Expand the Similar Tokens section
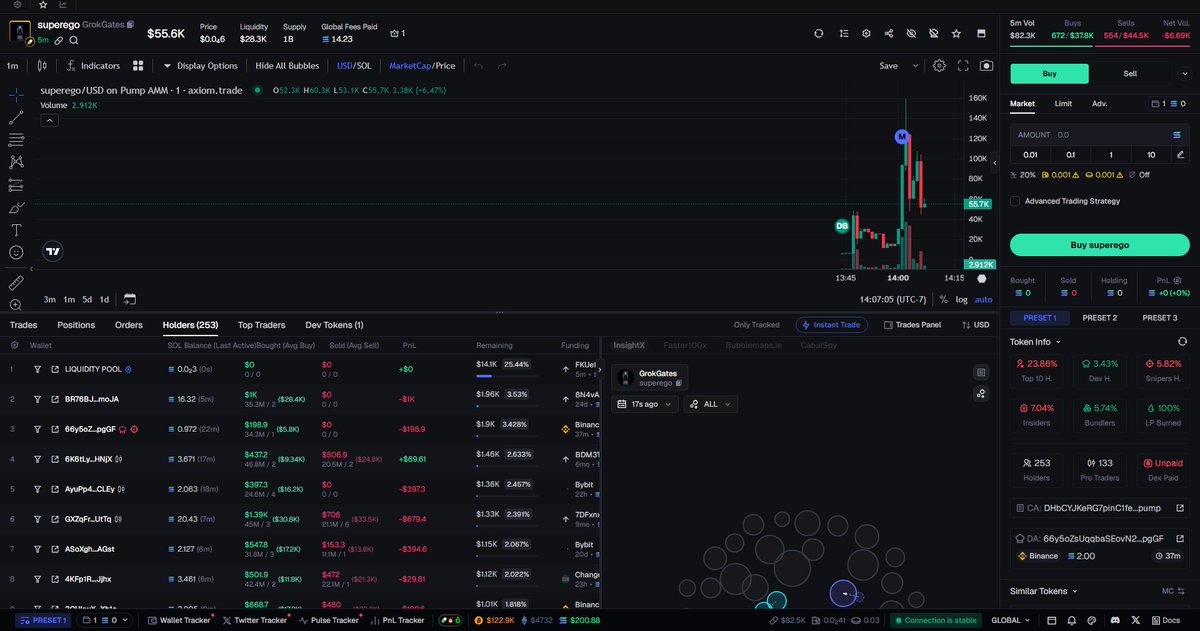Image resolution: width=1200 pixels, height=631 pixels. point(1045,591)
